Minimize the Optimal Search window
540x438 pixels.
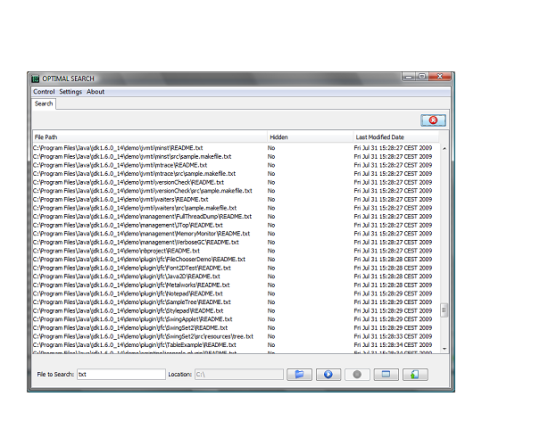[x=408, y=76]
